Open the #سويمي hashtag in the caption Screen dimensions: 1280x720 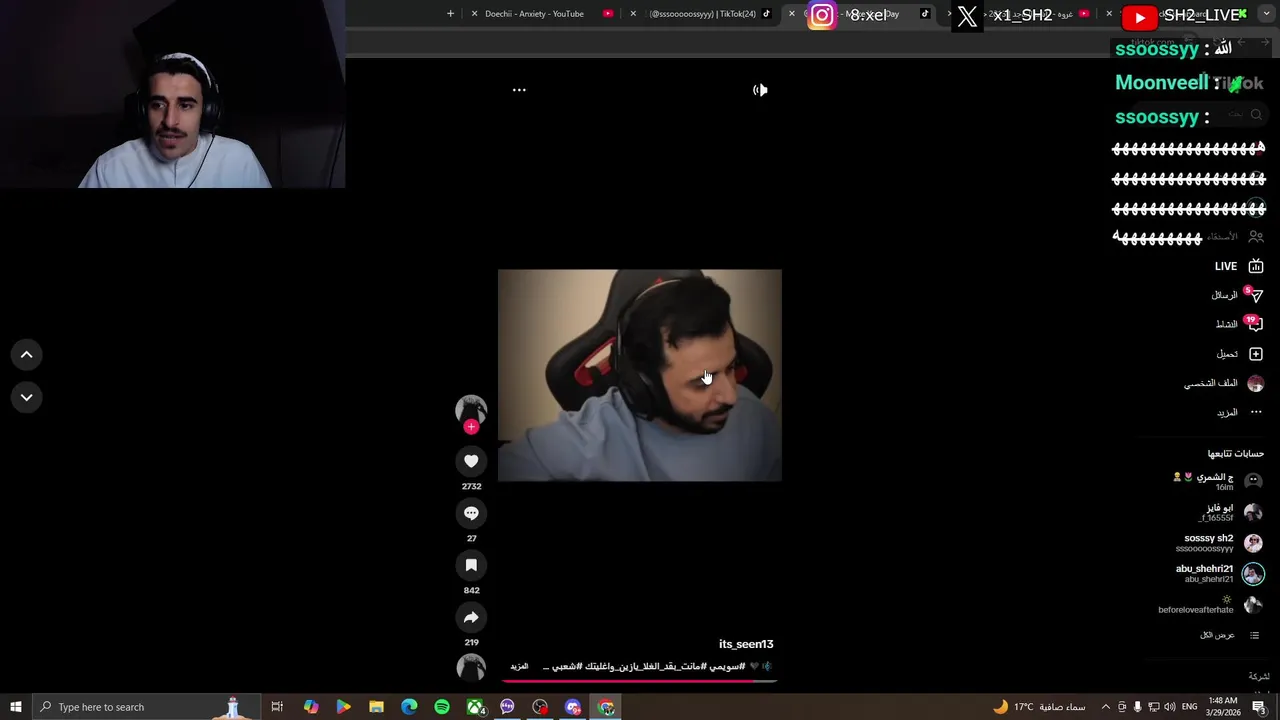point(727,666)
